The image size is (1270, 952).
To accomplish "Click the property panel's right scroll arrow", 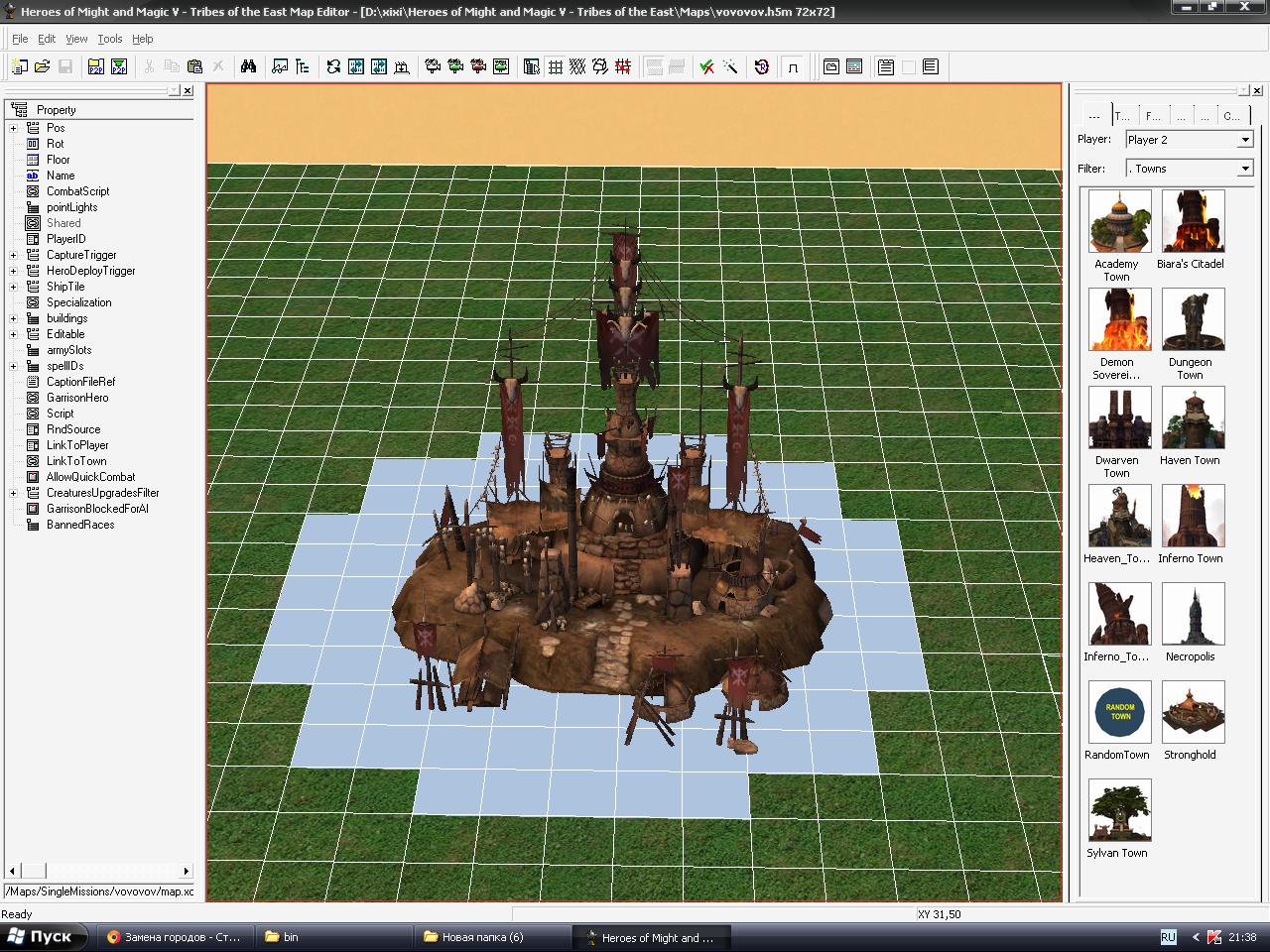I will [x=186, y=871].
